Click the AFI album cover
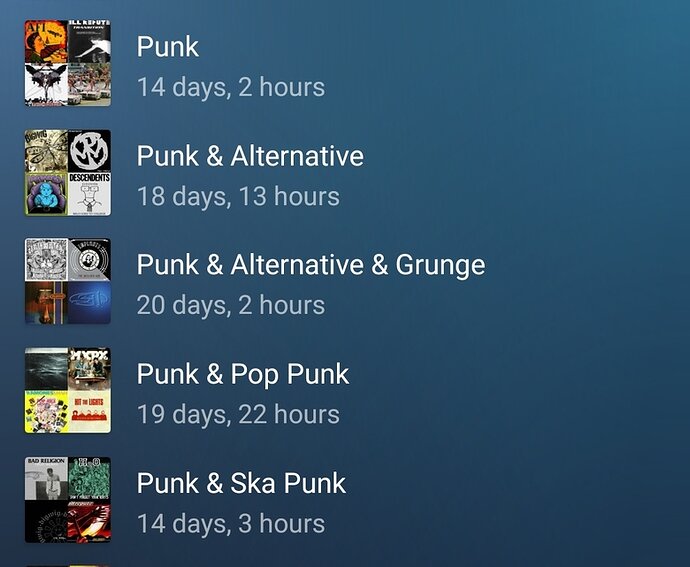 click(46, 41)
